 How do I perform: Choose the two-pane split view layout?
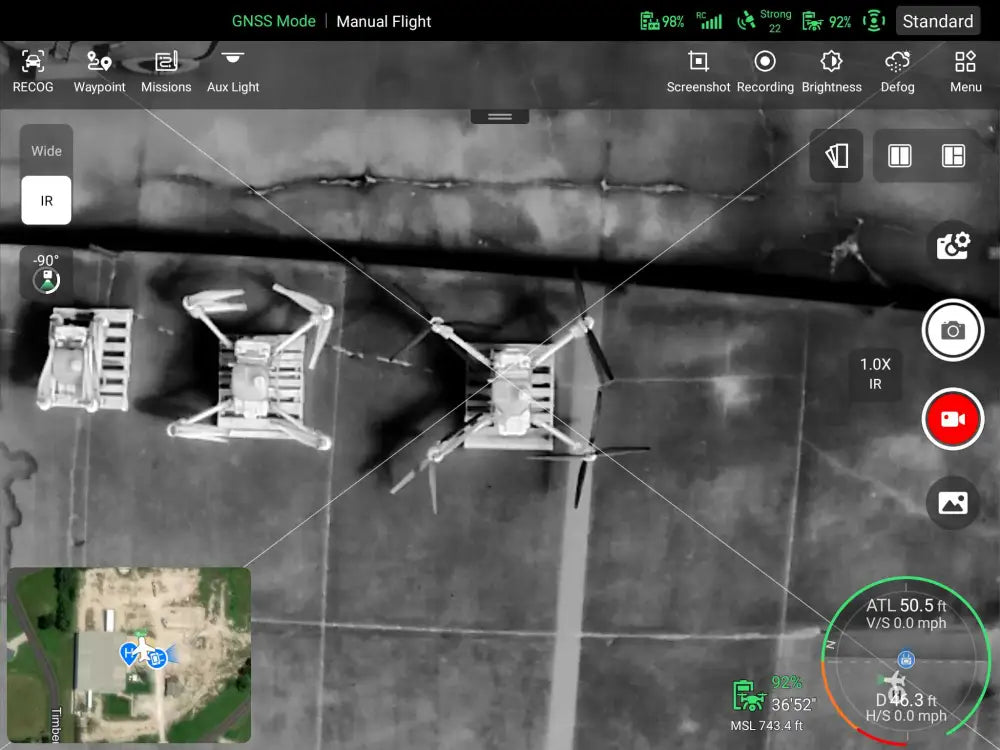(900, 156)
